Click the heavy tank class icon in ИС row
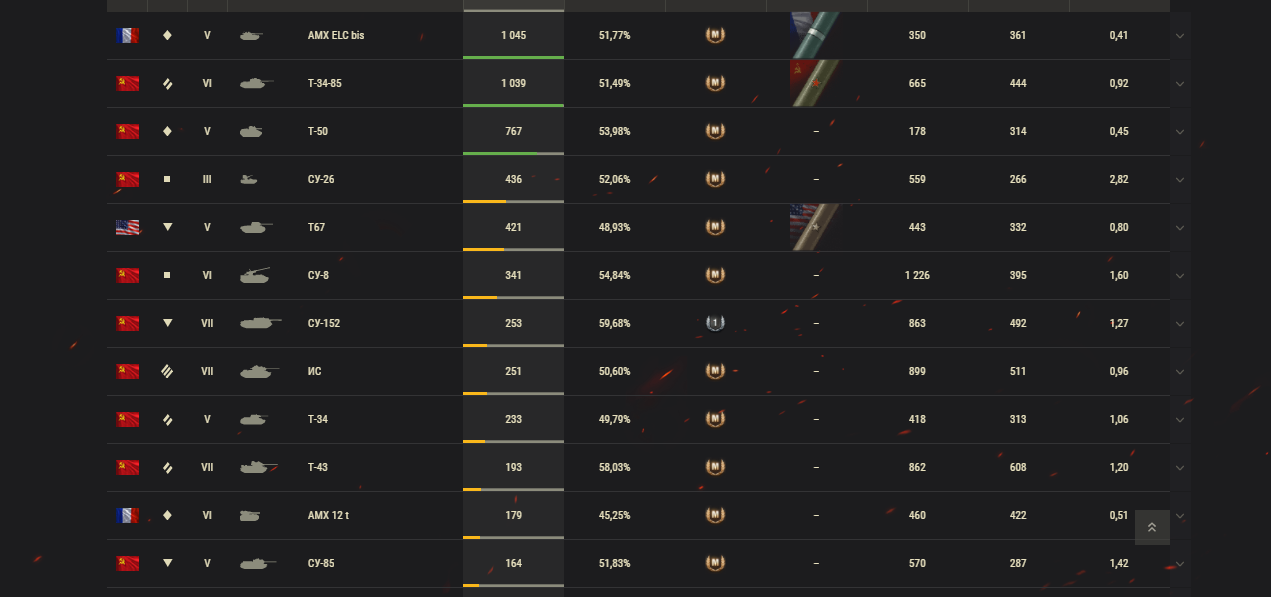 pyautogui.click(x=167, y=371)
